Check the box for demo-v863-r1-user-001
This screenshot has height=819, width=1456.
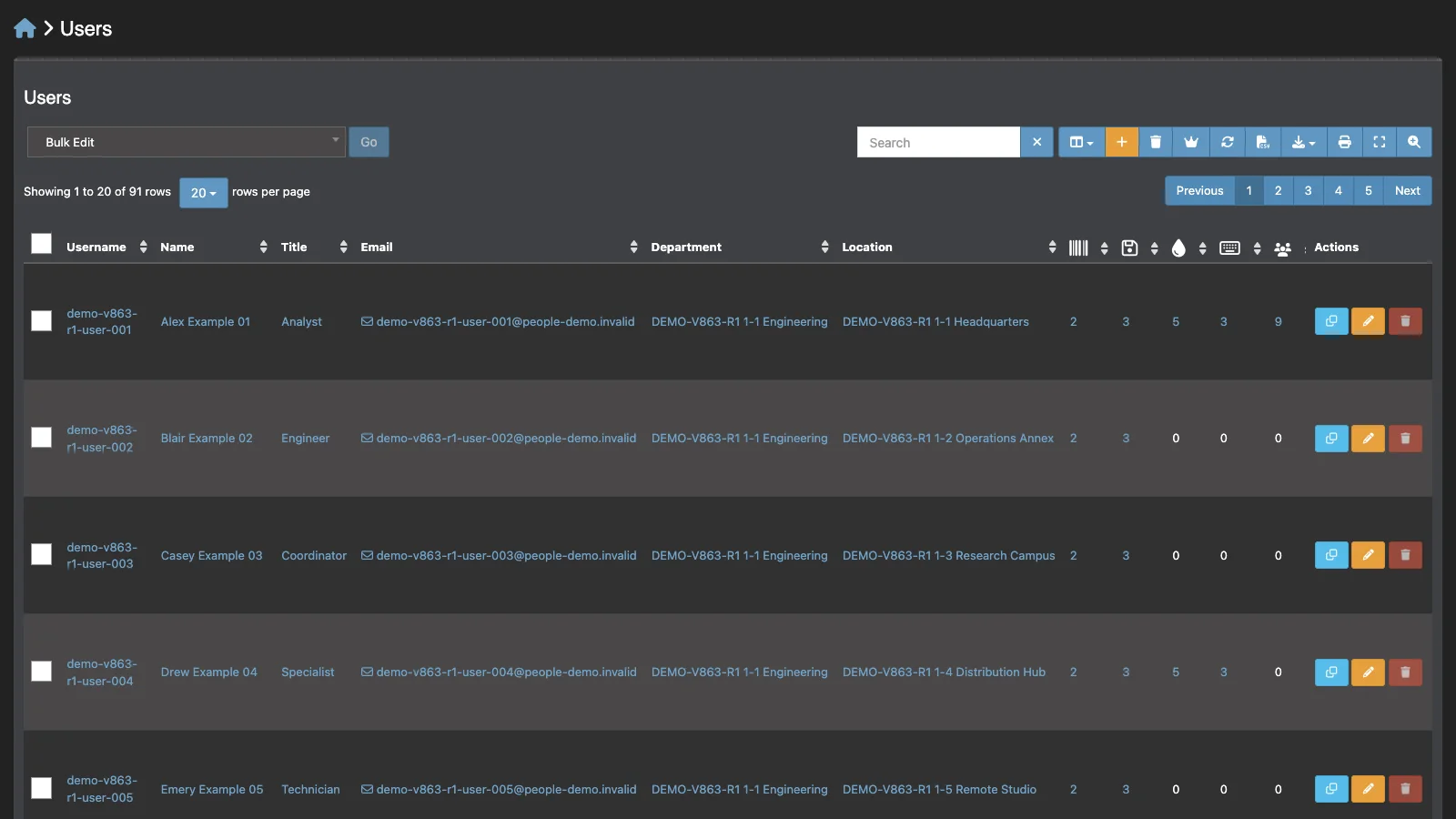coord(41,321)
